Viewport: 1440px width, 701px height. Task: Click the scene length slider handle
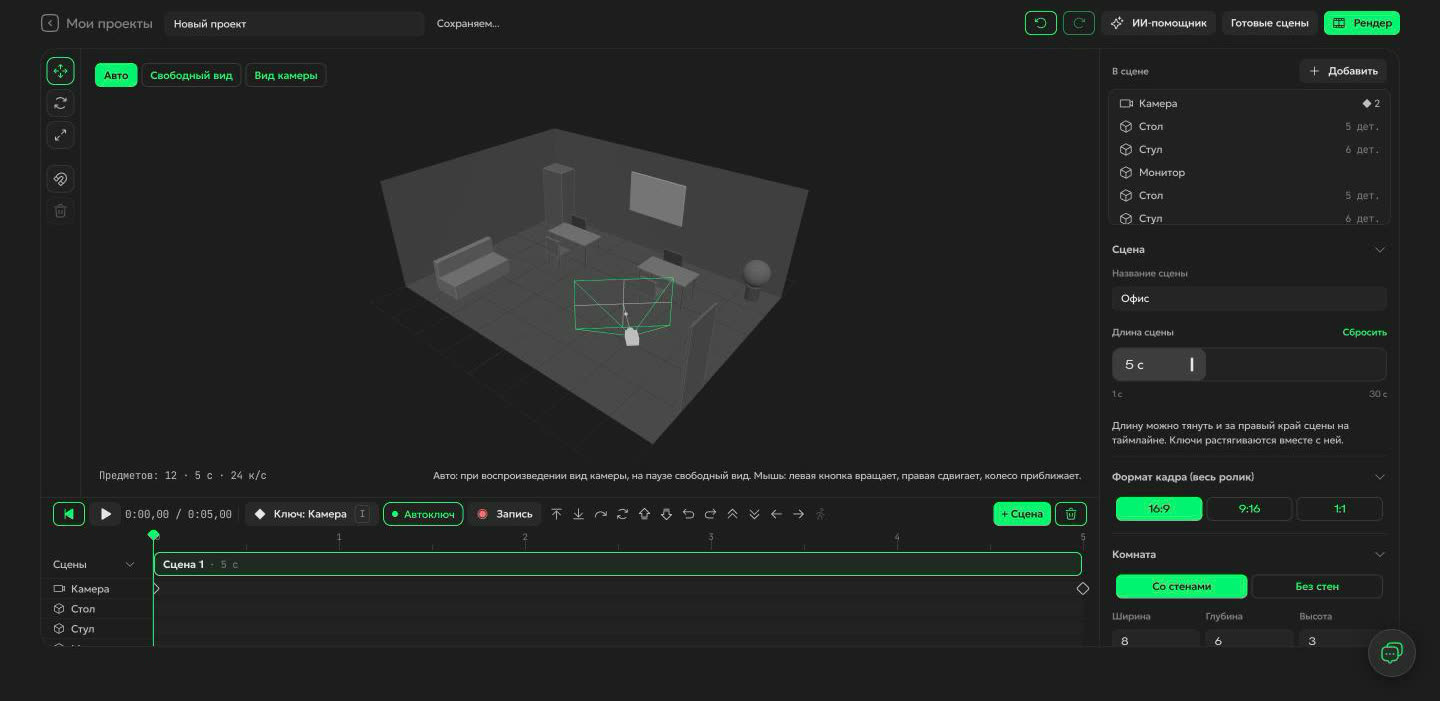(1192, 365)
